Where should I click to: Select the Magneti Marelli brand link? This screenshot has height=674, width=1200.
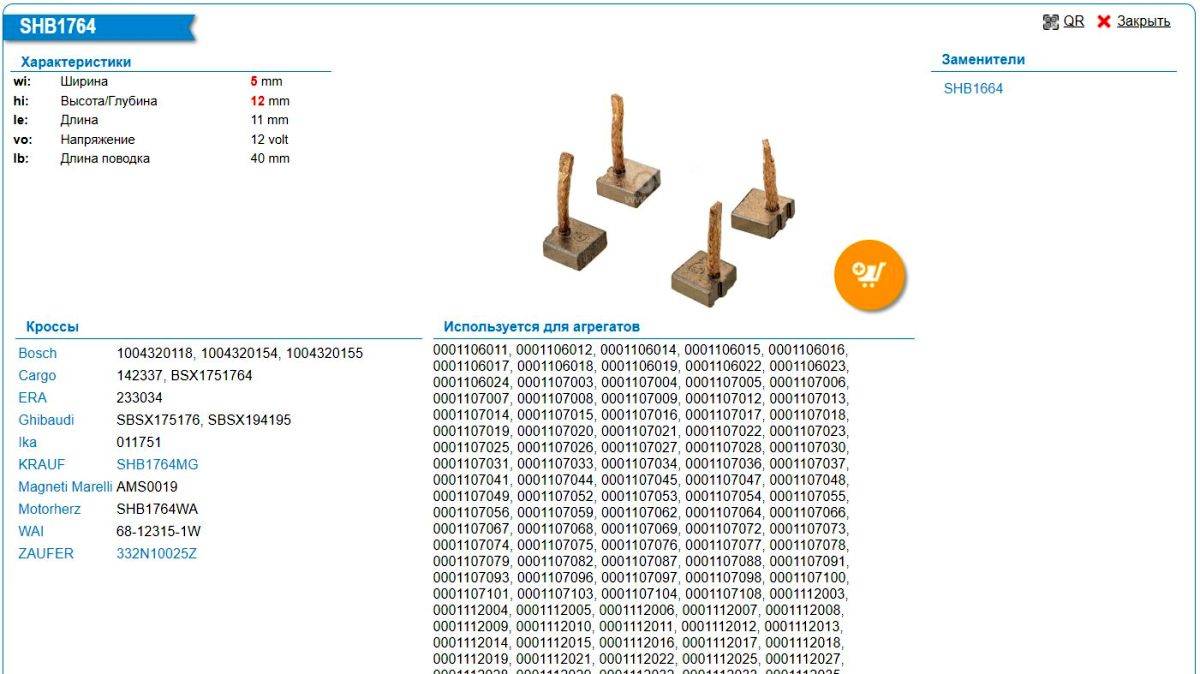65,487
